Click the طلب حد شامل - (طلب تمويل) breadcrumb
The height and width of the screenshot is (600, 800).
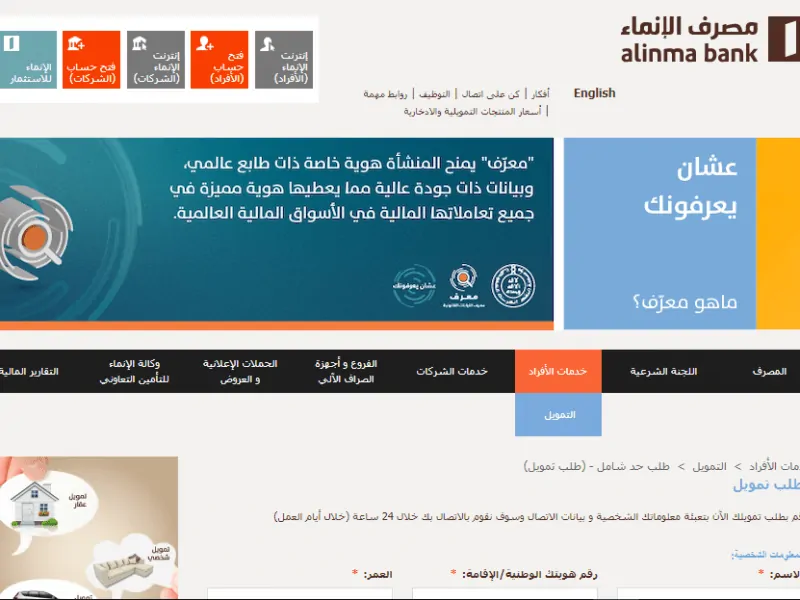[596, 466]
